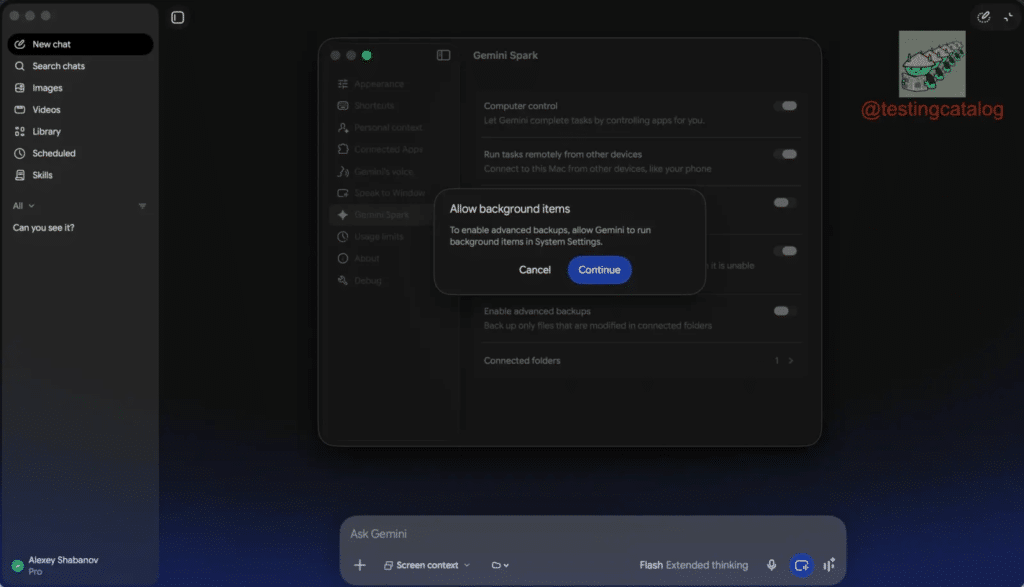Toggle the main sidebar panel icon
This screenshot has height=587, width=1024.
178,18
